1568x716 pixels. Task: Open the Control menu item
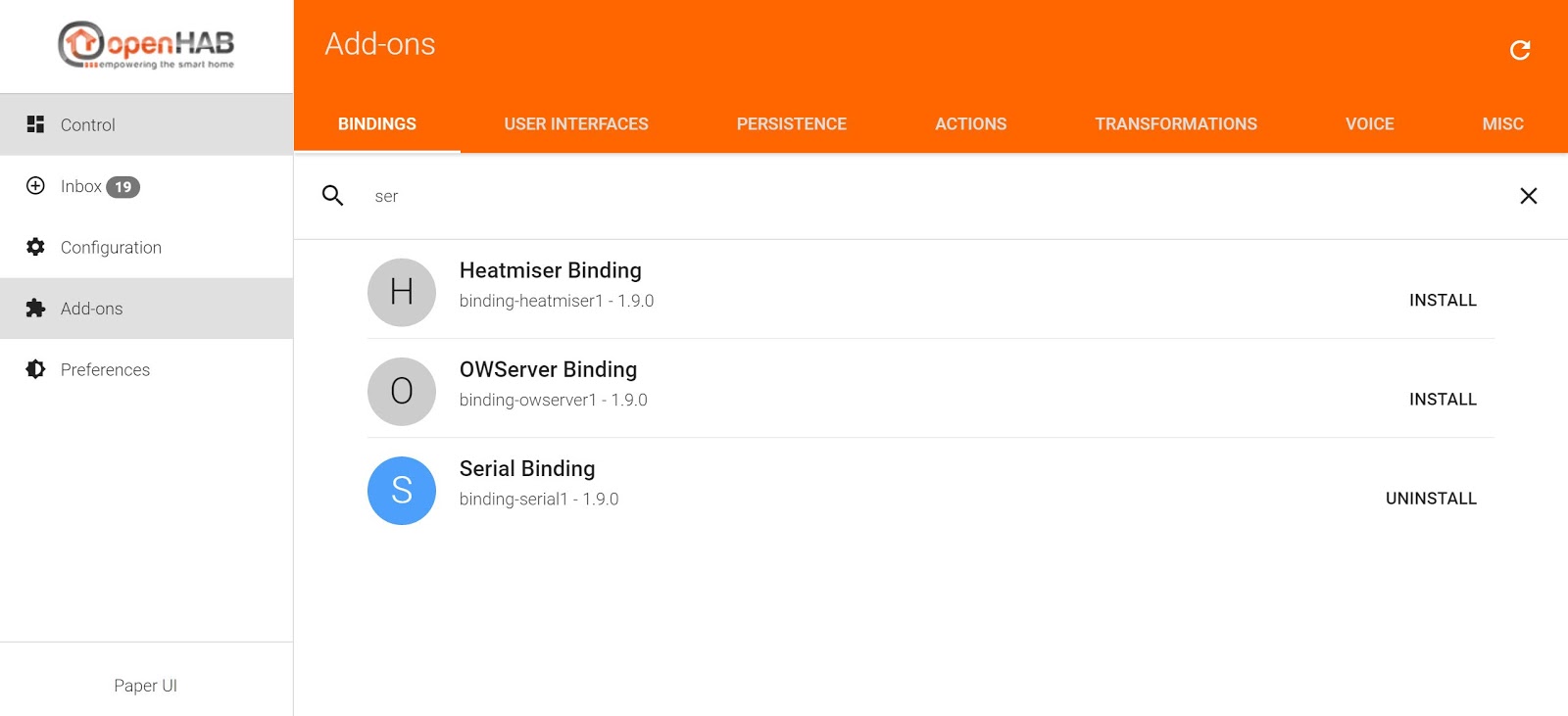coord(147,124)
